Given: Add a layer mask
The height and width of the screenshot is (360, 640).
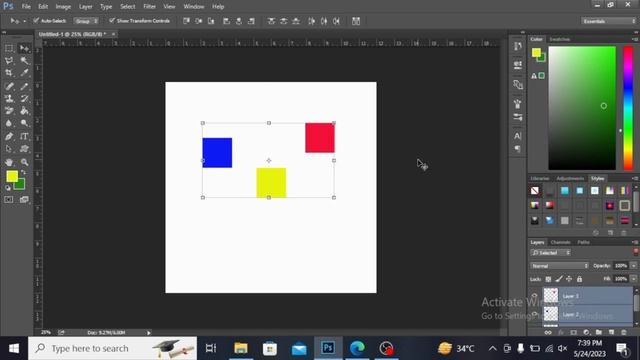Looking at the screenshot, I should click(x=573, y=333).
